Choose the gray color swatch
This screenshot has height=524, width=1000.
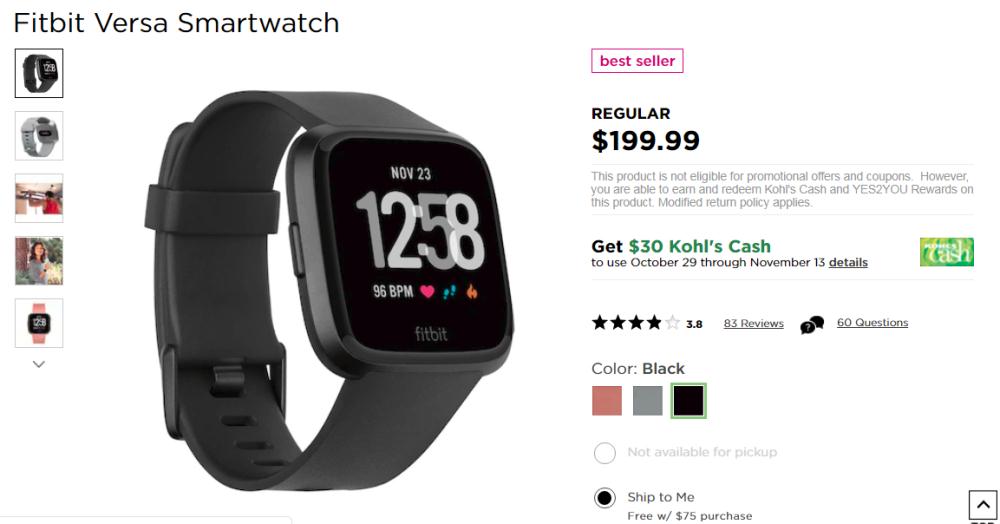[x=647, y=400]
